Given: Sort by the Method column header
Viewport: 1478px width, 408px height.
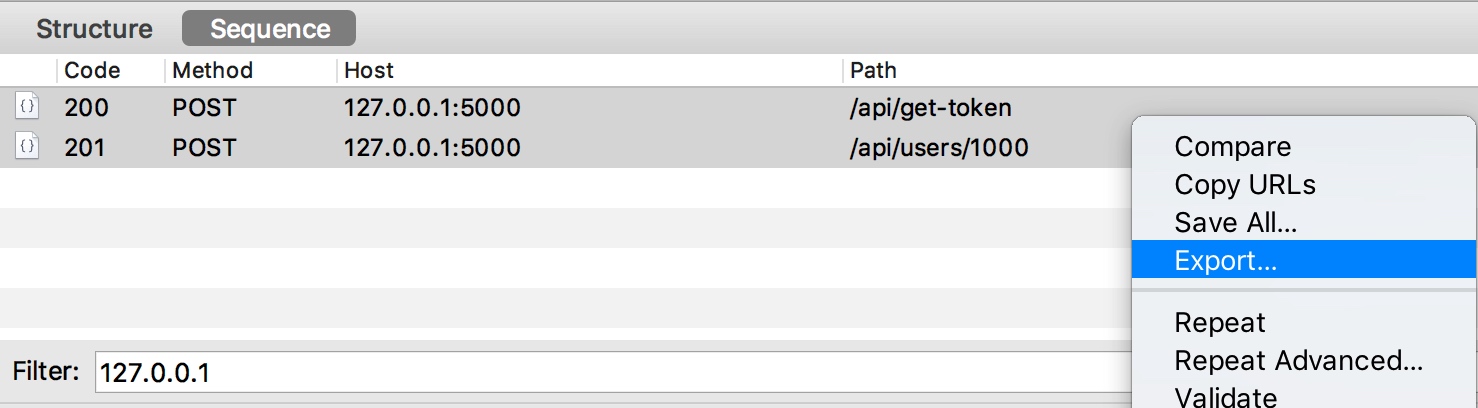Looking at the screenshot, I should 212,70.
